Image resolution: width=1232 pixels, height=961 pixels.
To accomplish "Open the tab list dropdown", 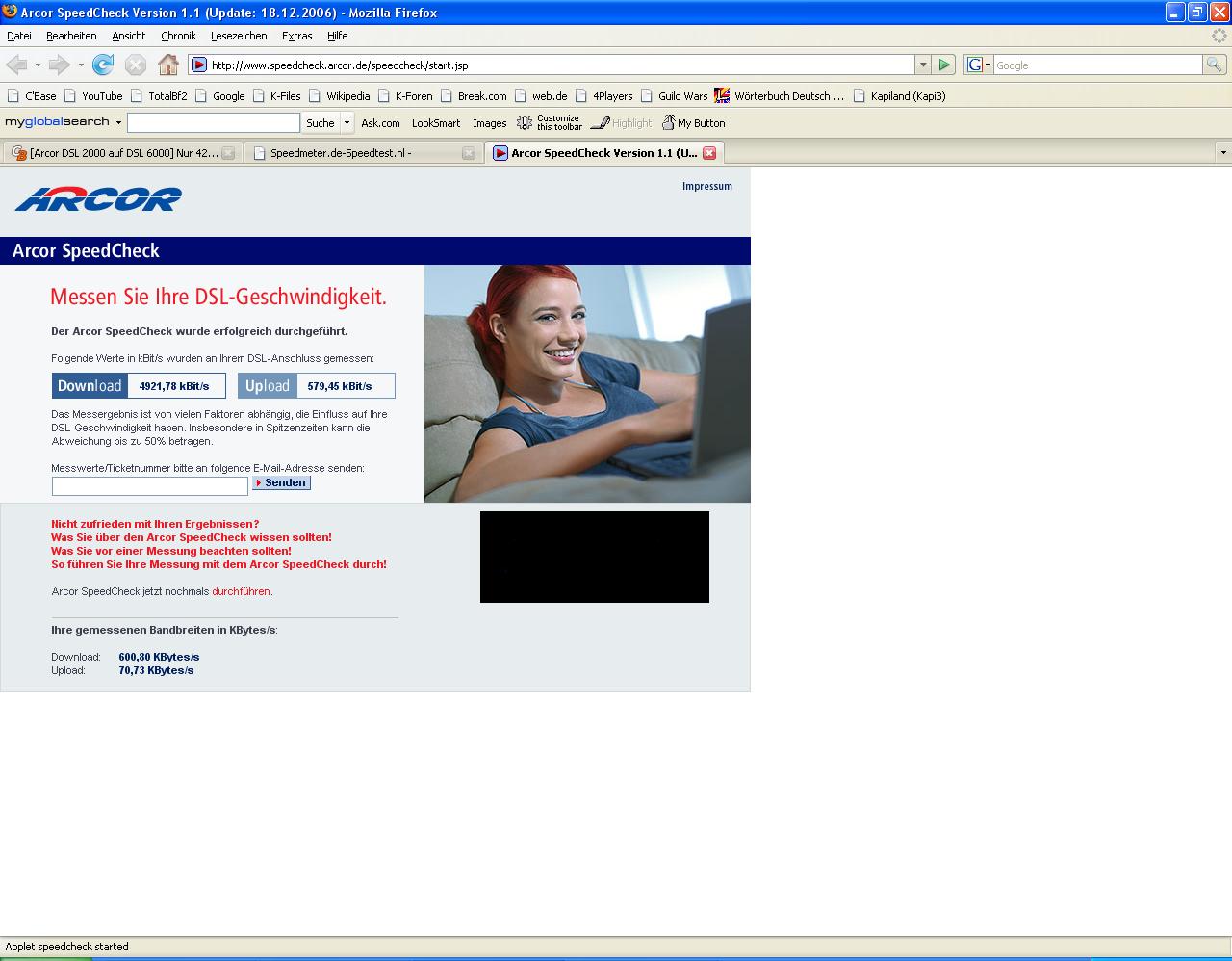I will [x=1223, y=152].
